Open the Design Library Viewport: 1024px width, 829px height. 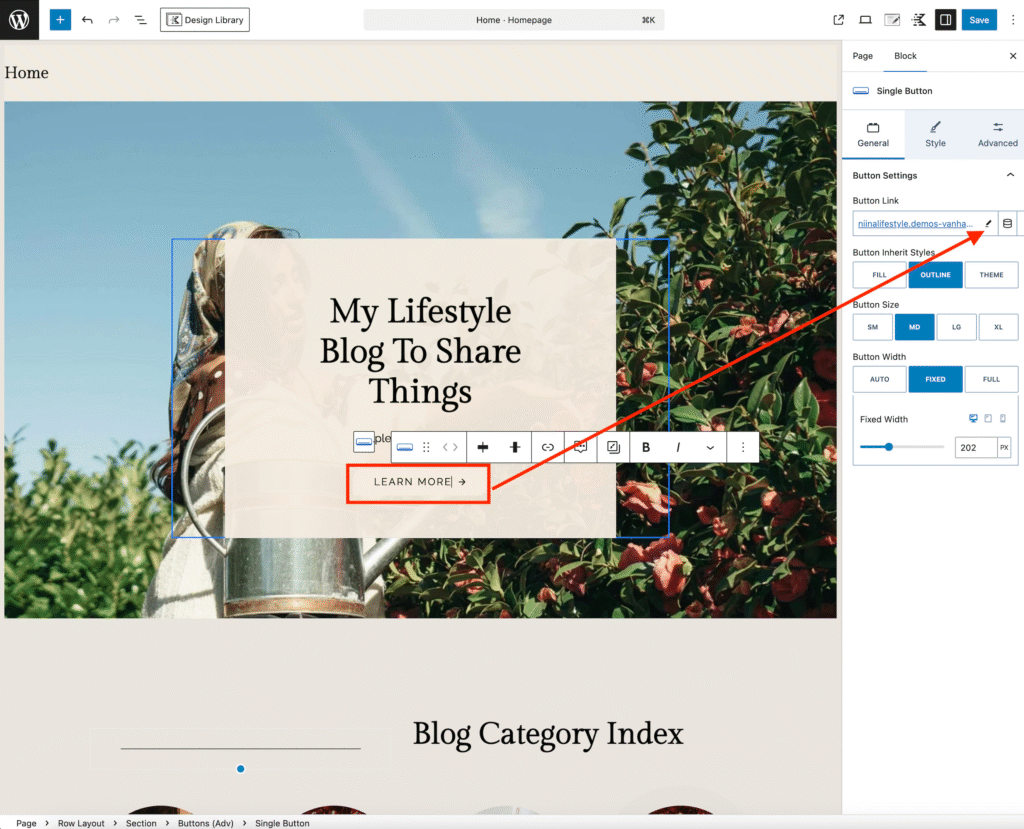[205, 20]
